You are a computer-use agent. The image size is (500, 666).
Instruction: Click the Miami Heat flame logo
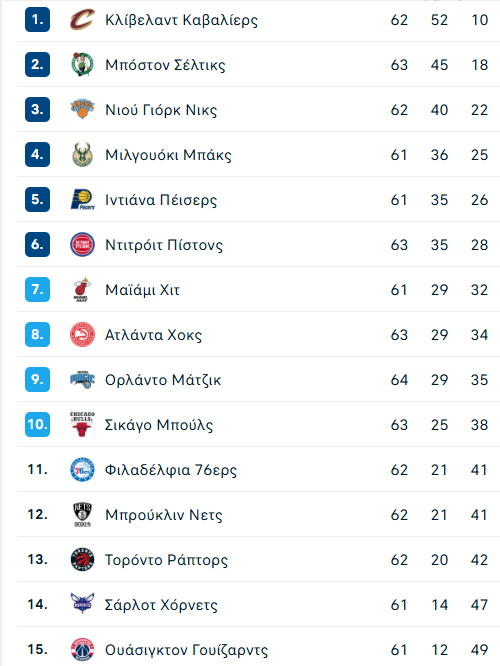tap(82, 290)
